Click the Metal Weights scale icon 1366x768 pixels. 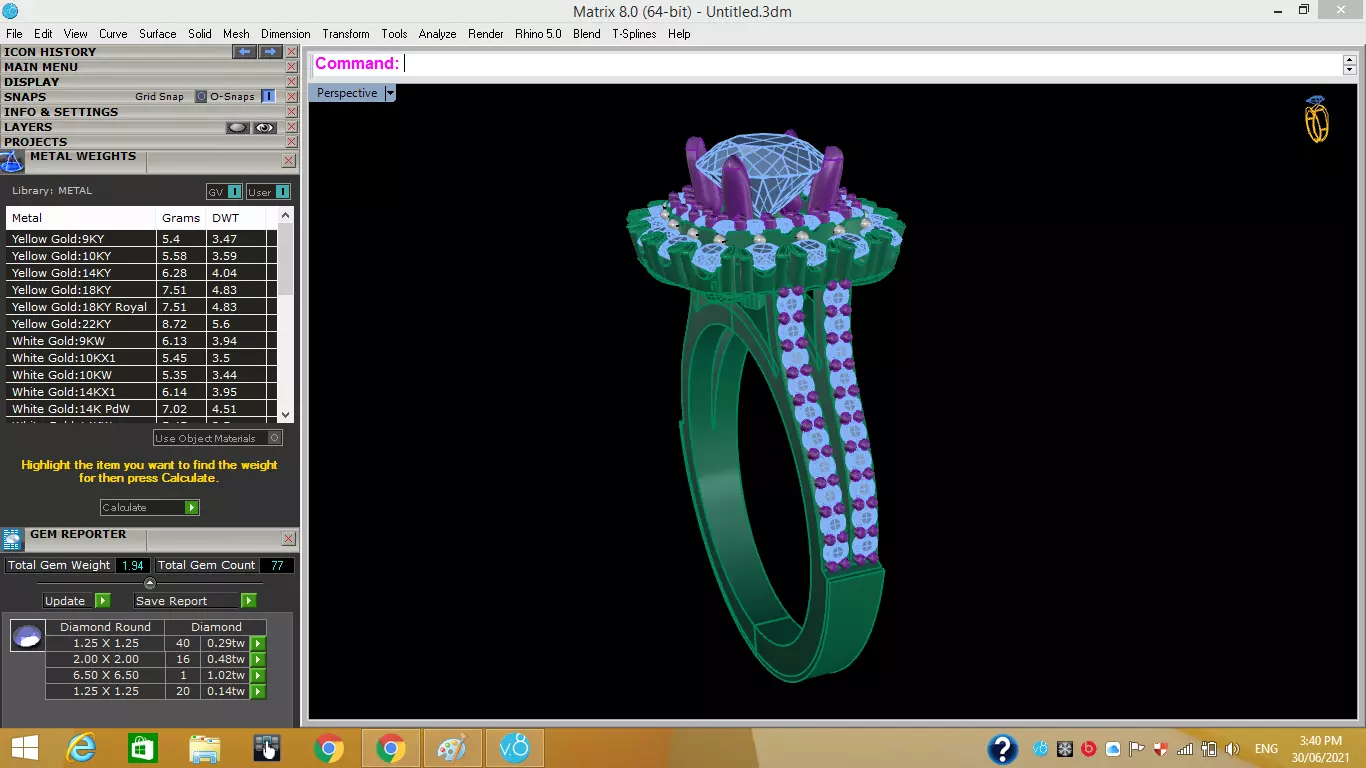pos(13,162)
